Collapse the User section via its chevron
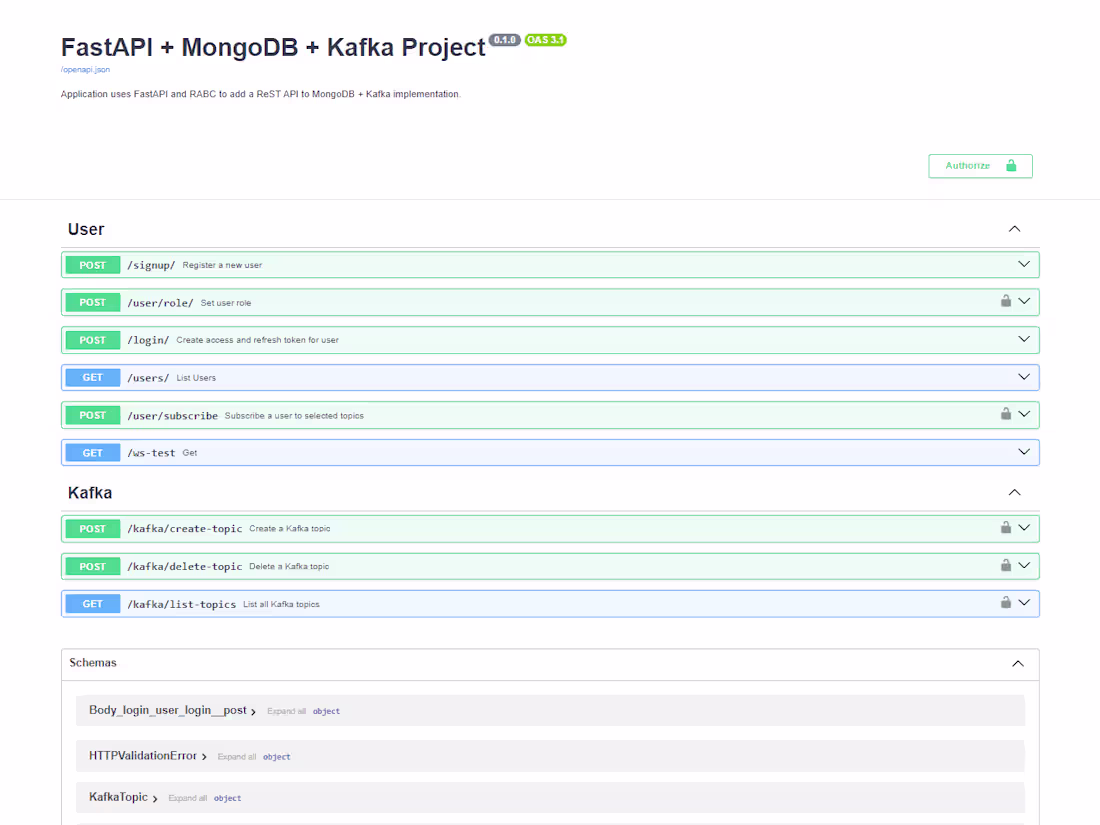1100x825 pixels. 1014,228
